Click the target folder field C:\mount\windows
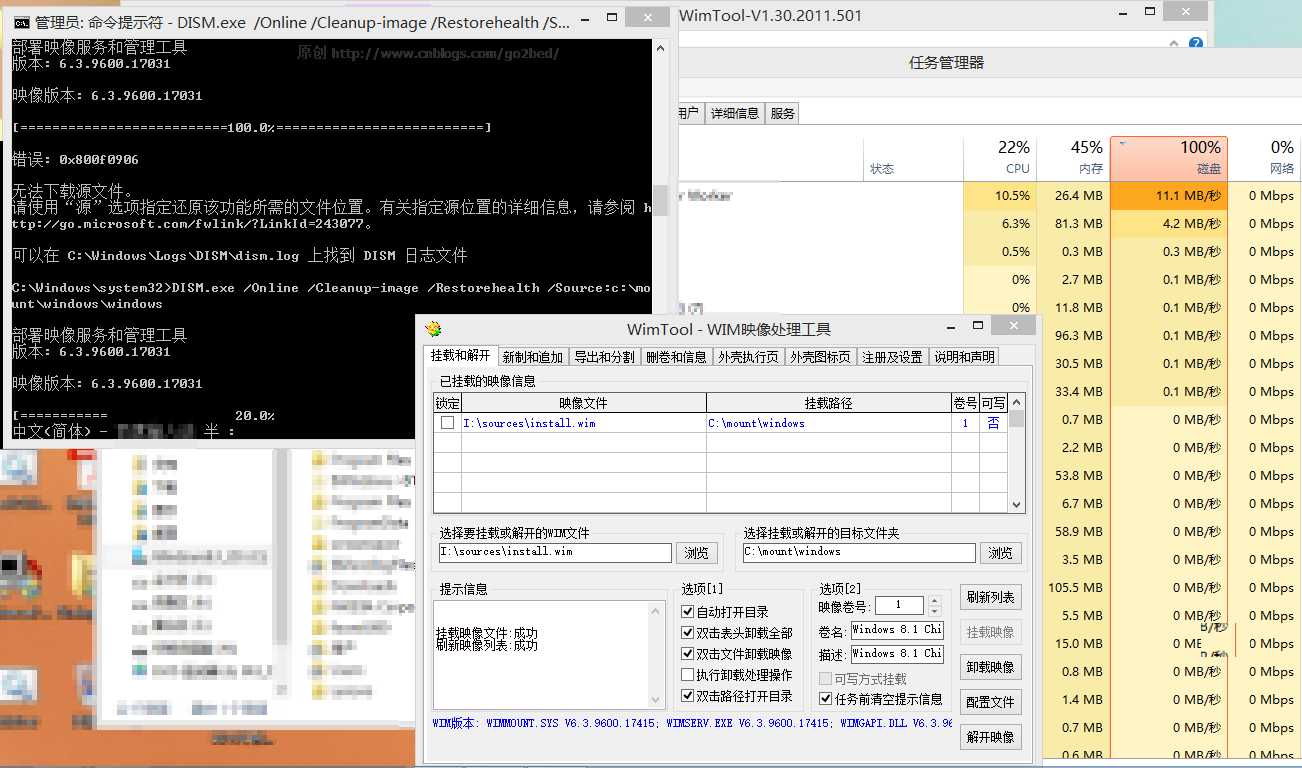1302x768 pixels. pos(859,552)
